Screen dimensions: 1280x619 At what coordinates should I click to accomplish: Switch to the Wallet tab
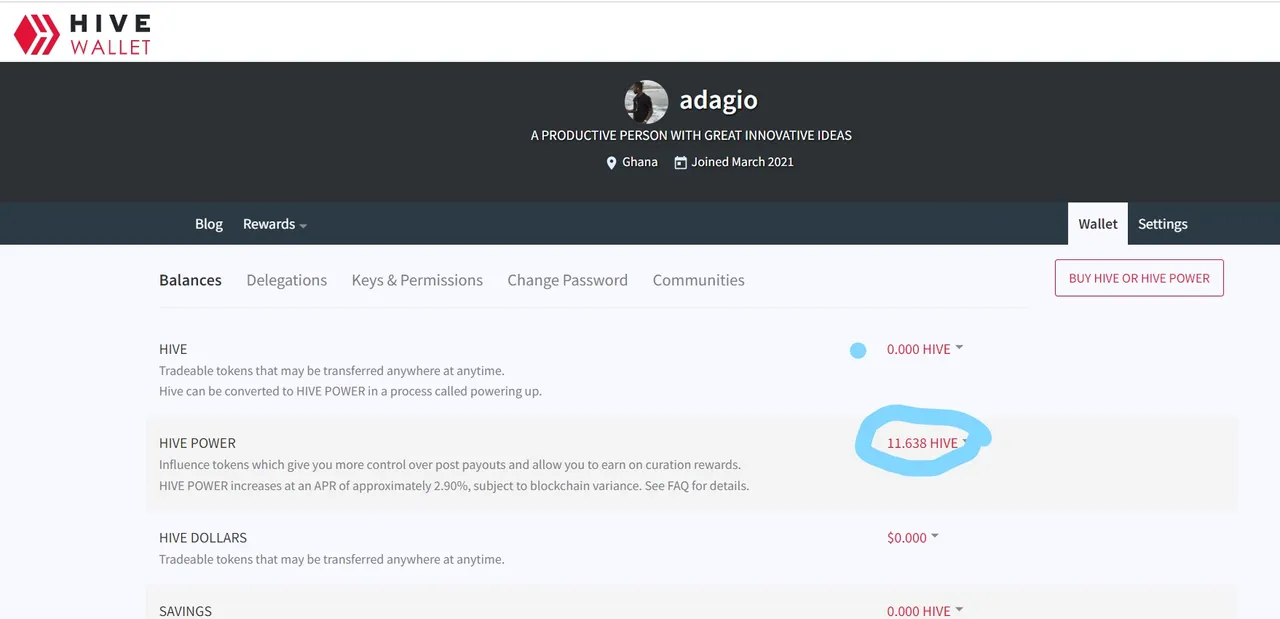tap(1098, 224)
